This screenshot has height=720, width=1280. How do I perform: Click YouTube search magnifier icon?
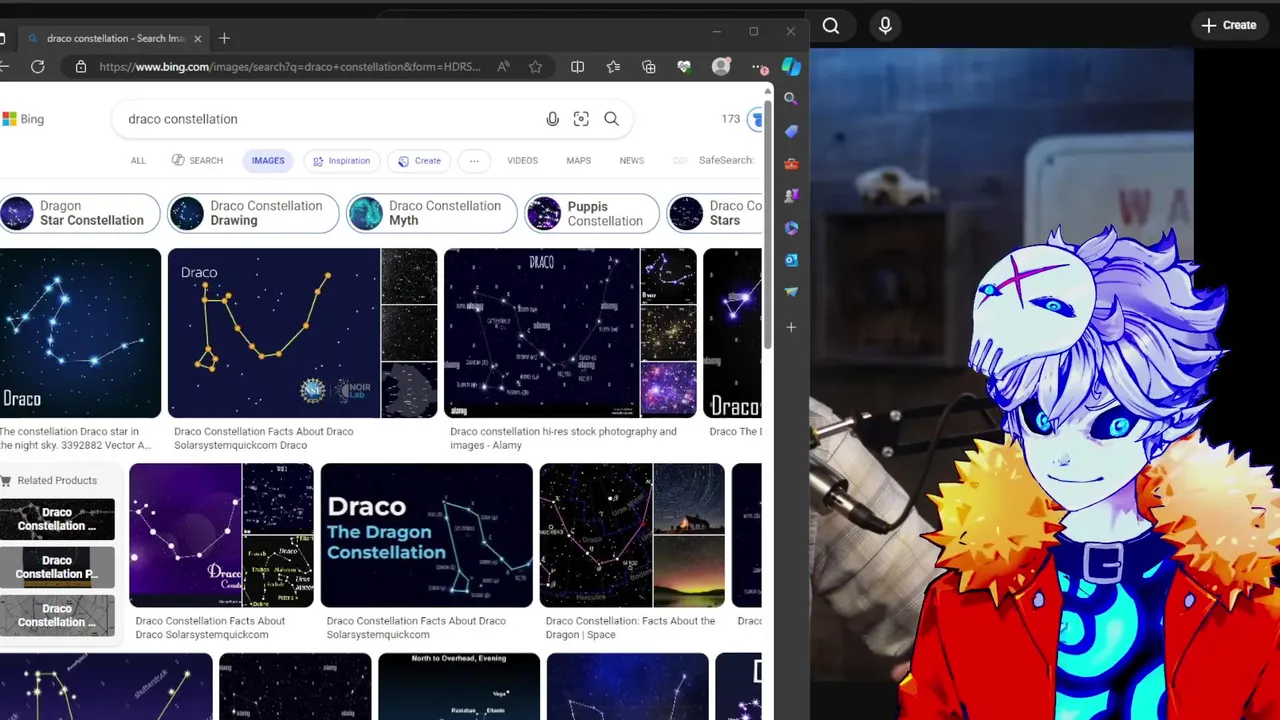tap(831, 26)
